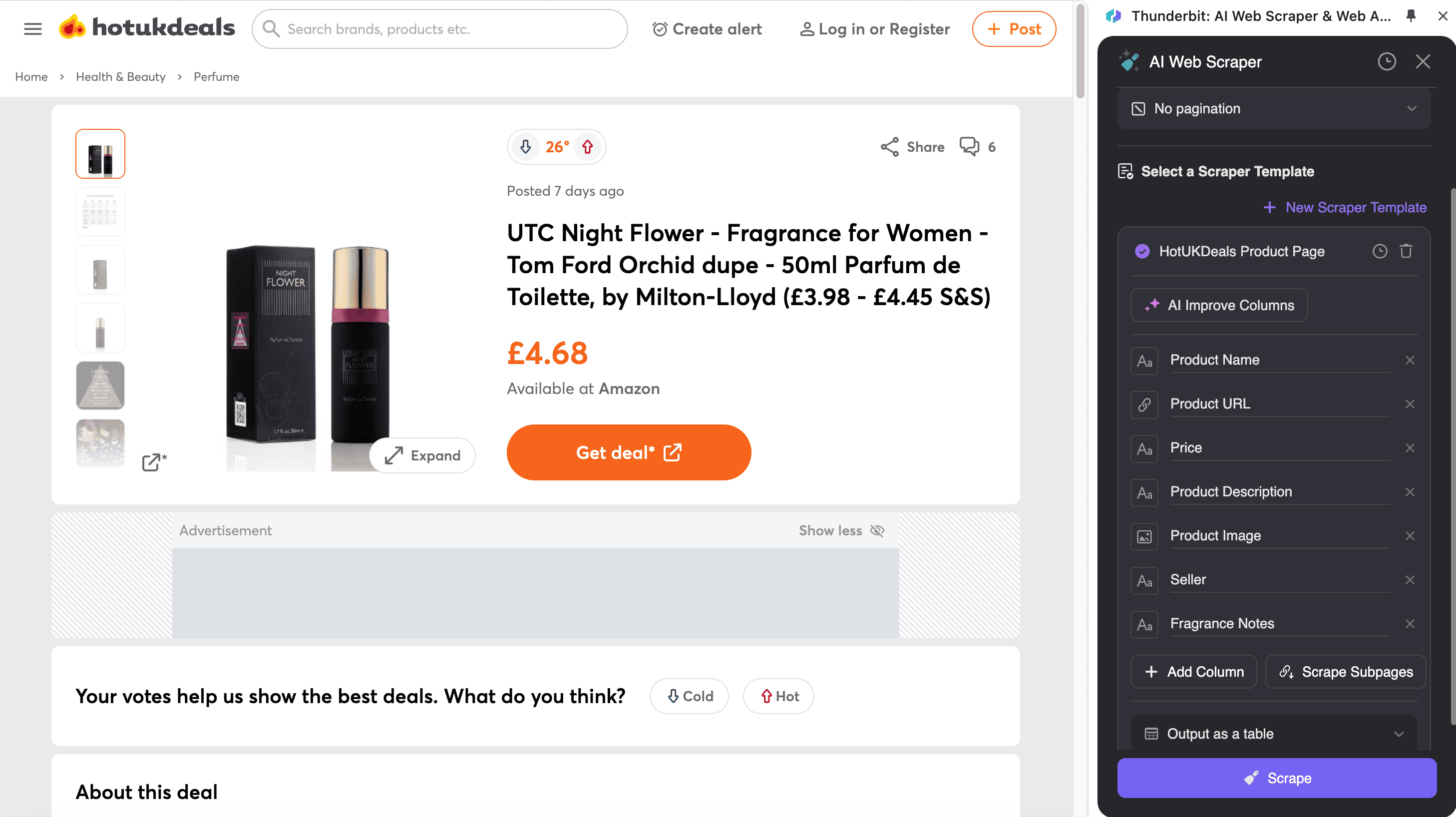The image size is (1456, 817).
Task: Open the hamburger menu icon
Action: [x=33, y=29]
